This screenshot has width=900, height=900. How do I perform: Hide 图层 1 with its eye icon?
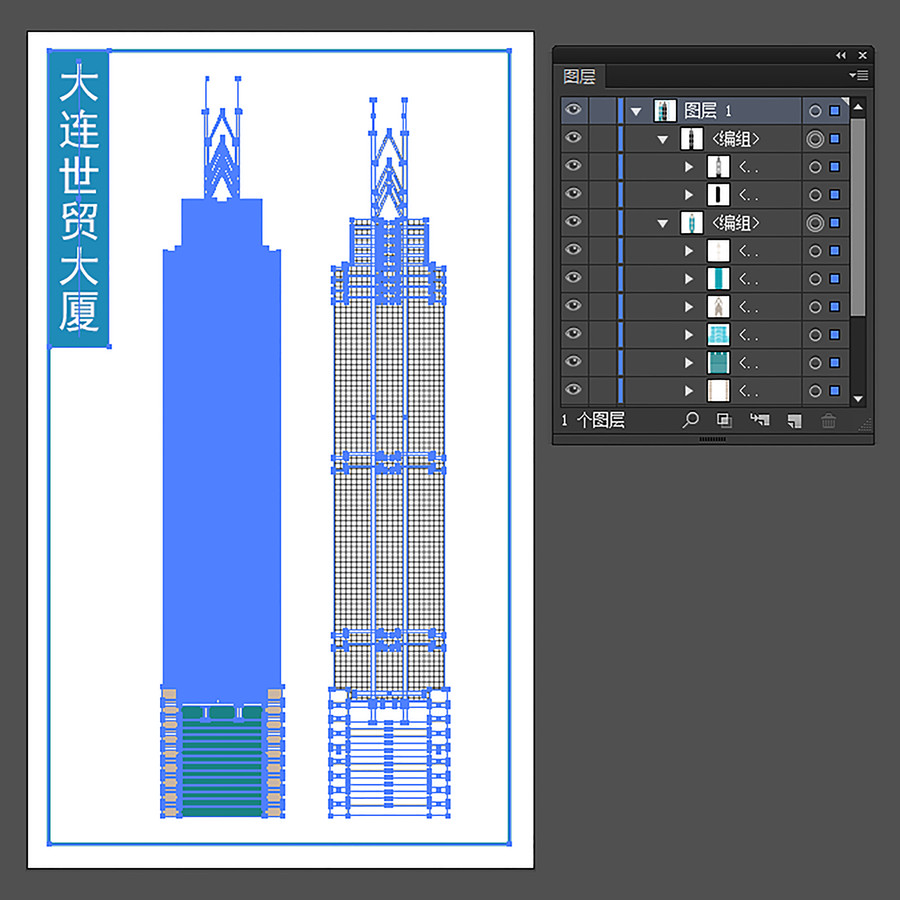pyautogui.click(x=573, y=110)
